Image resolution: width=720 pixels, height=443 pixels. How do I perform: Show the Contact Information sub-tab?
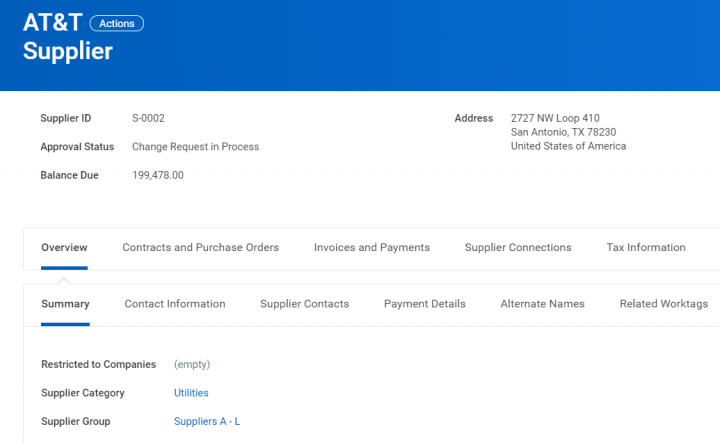click(174, 304)
